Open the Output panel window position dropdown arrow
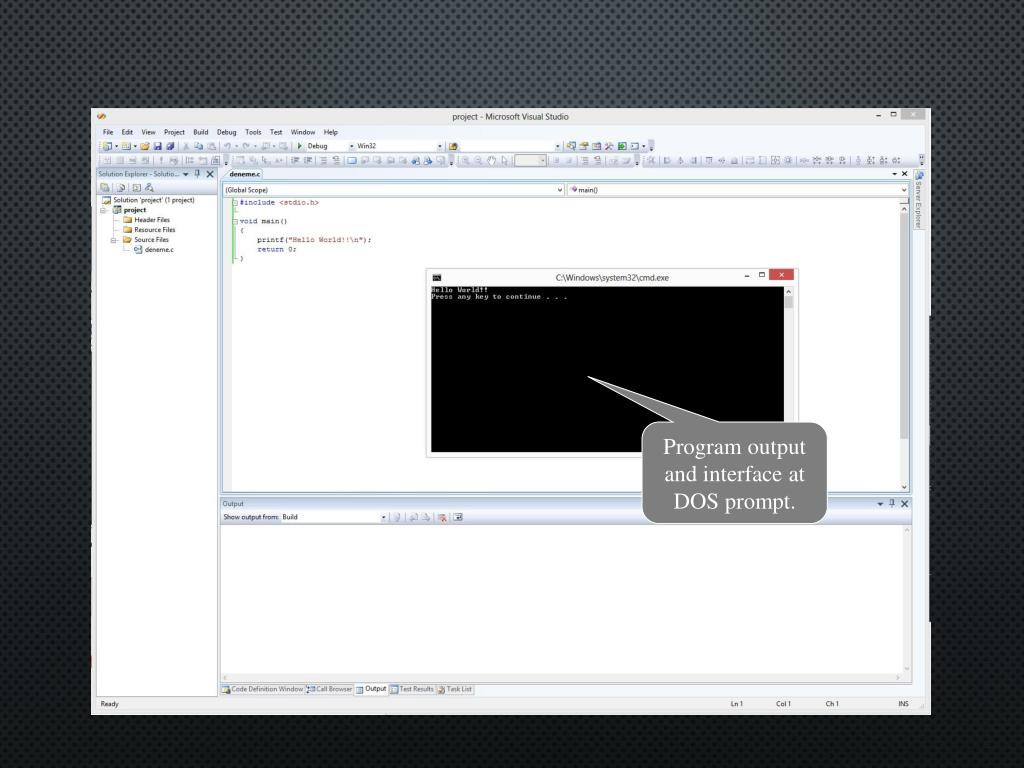Image resolution: width=1024 pixels, height=768 pixels. (880, 504)
